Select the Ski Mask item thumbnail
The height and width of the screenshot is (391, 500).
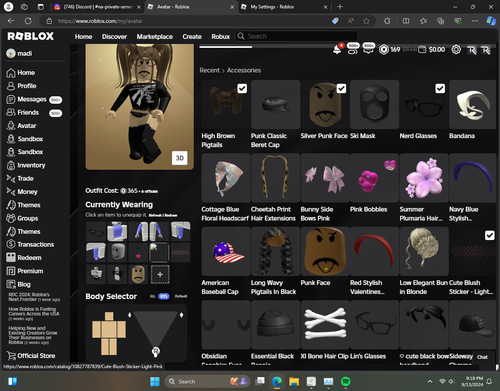point(374,104)
